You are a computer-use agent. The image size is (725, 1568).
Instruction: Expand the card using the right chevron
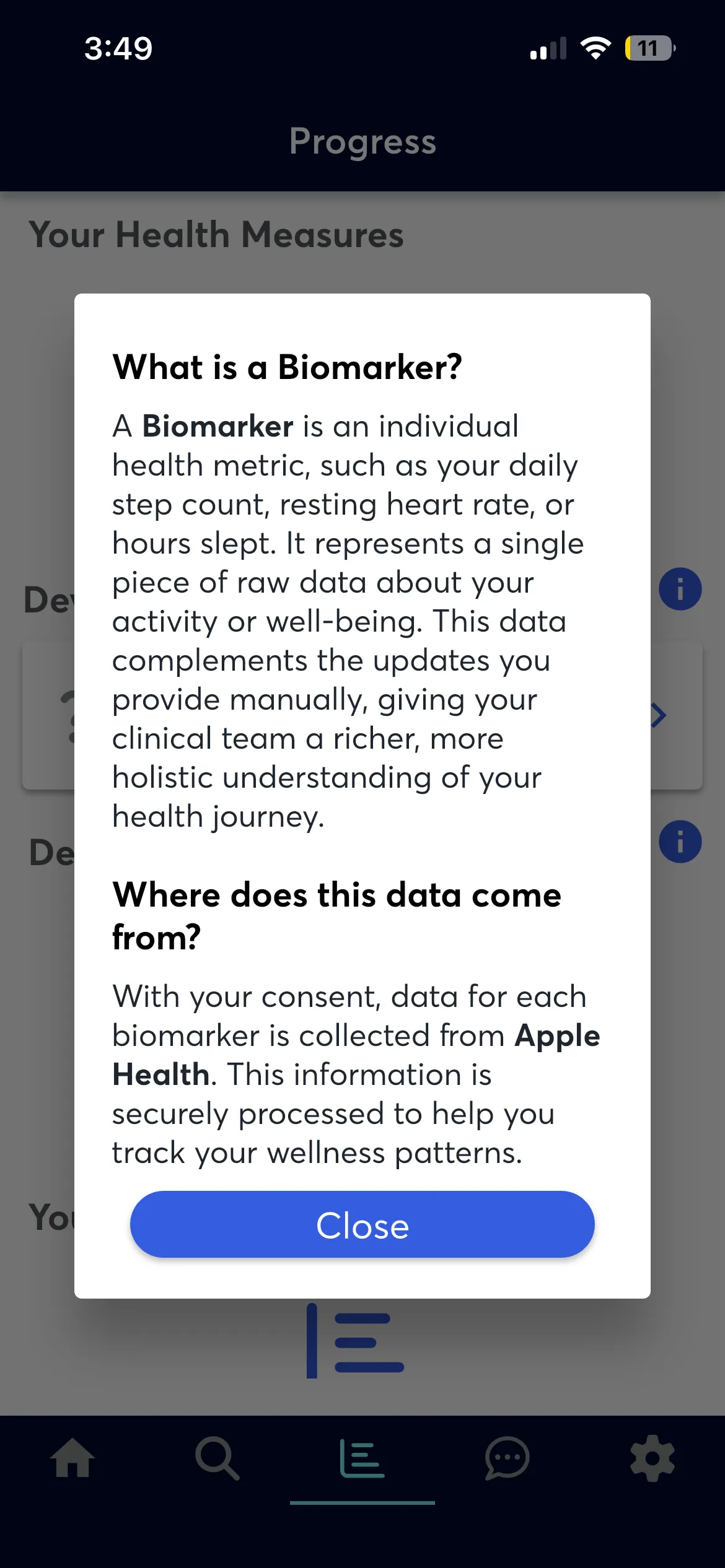coord(659,716)
